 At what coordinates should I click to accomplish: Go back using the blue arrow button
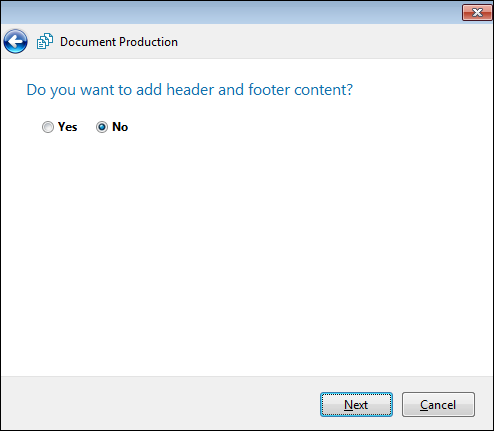(15, 42)
